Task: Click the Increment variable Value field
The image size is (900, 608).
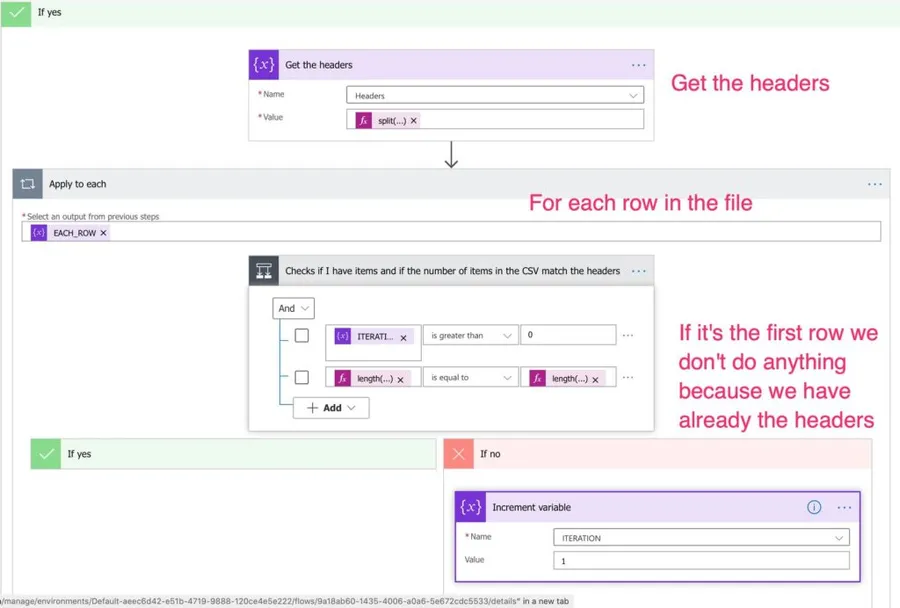Action: pyautogui.click(x=701, y=561)
